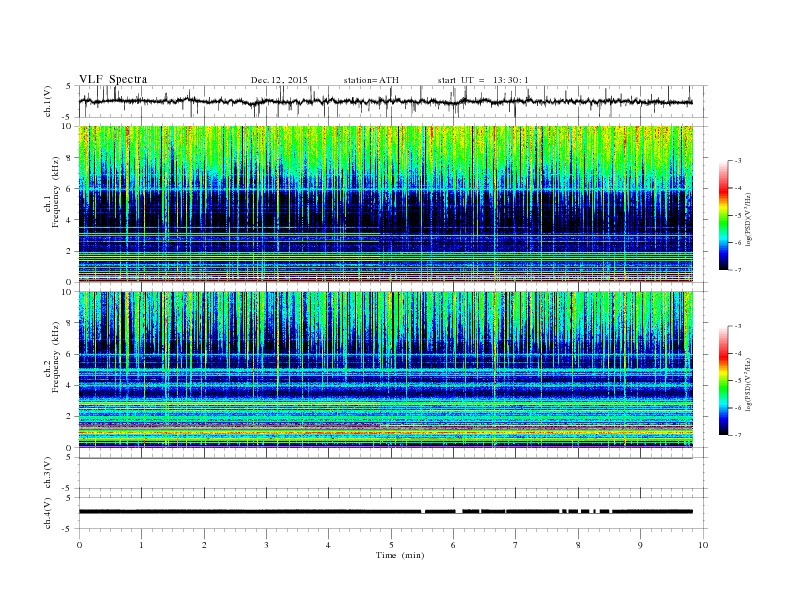Click the '8' kHz tick of ch.2 spectrogram
This screenshot has width=792, height=612.
70,323
